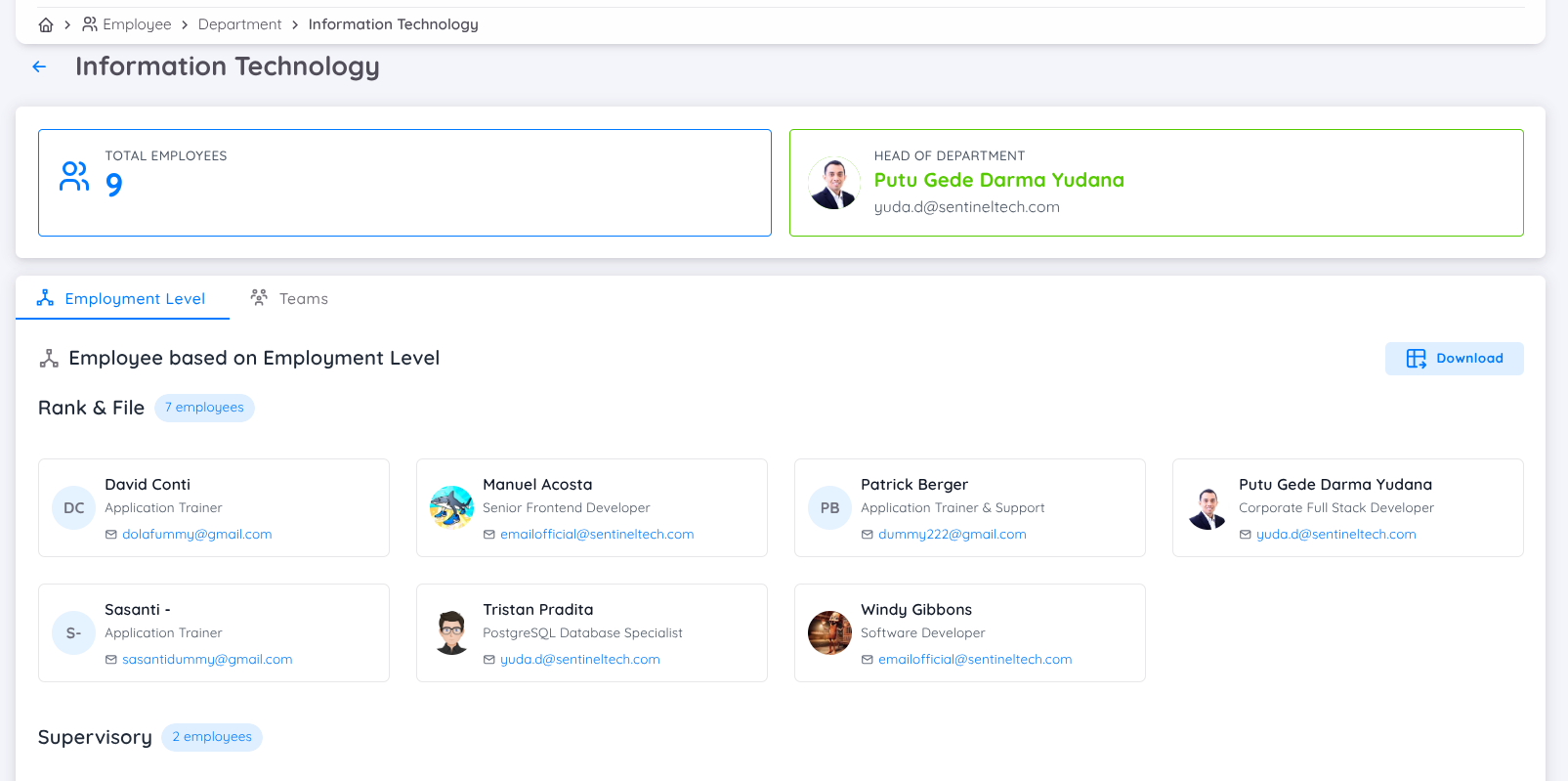Open Manuel Acosta's emailofficial@sentineltech.com link
The image size is (1568, 781).
(597, 535)
